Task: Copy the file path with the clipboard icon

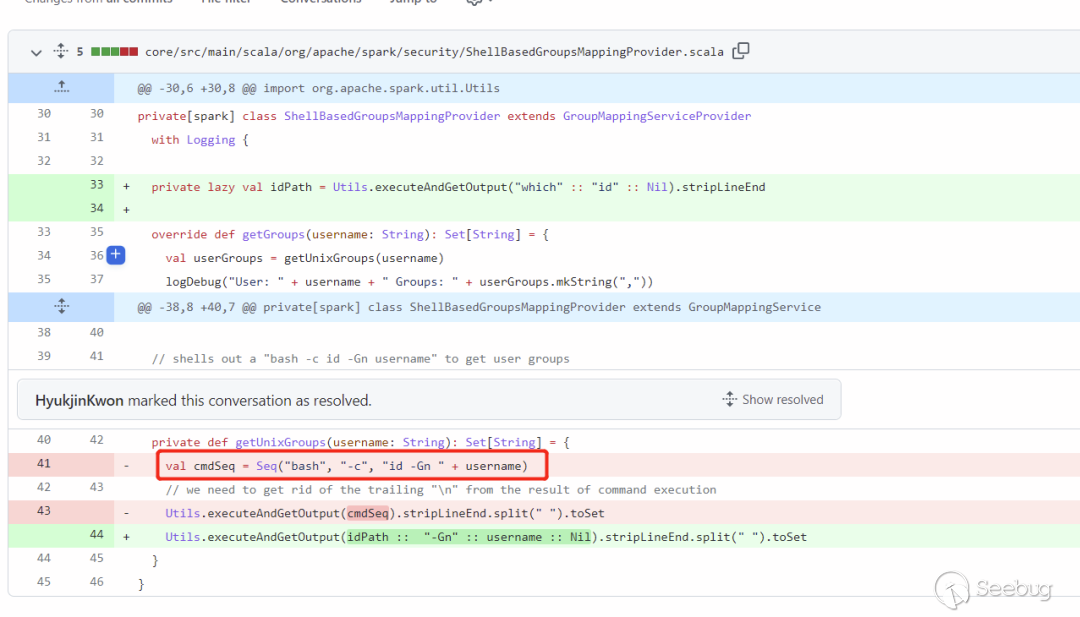Action: coord(741,51)
